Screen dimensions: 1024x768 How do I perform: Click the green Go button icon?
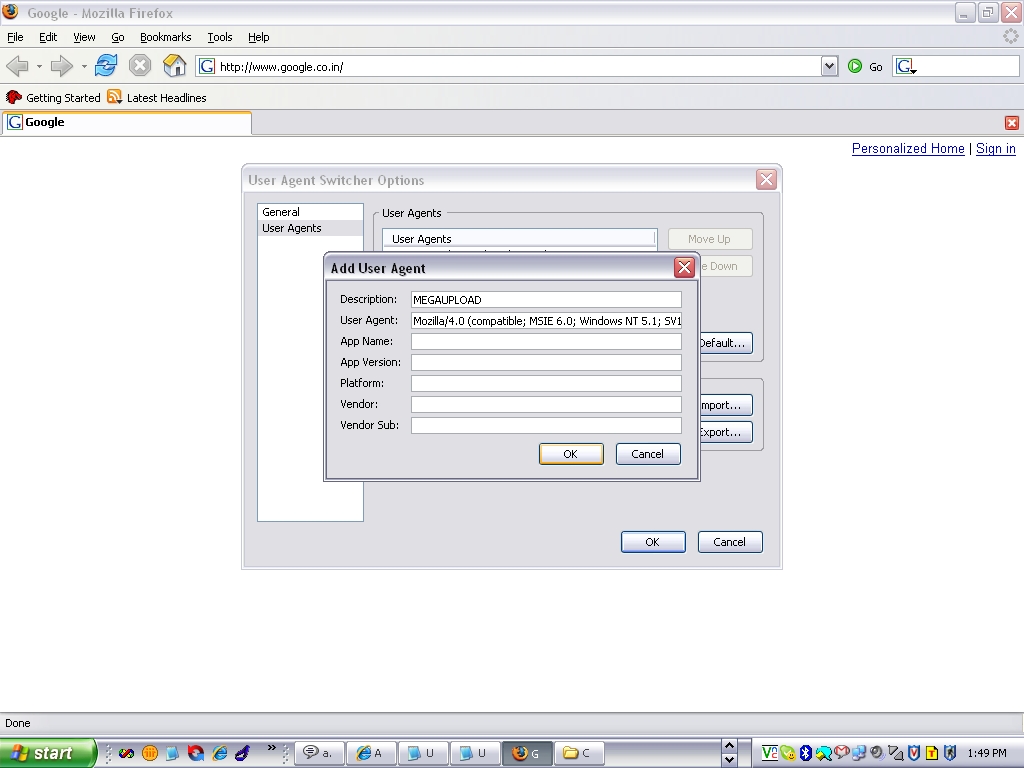click(x=855, y=66)
